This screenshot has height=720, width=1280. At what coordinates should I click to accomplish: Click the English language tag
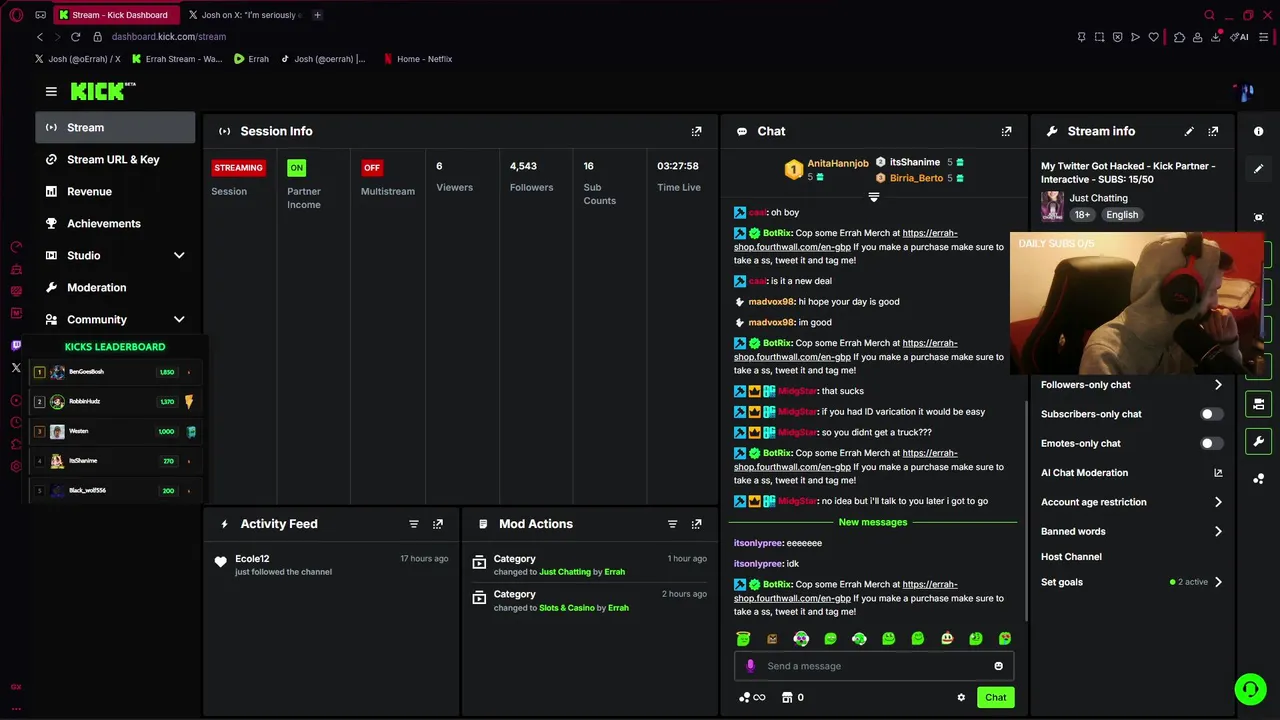tap(1122, 215)
